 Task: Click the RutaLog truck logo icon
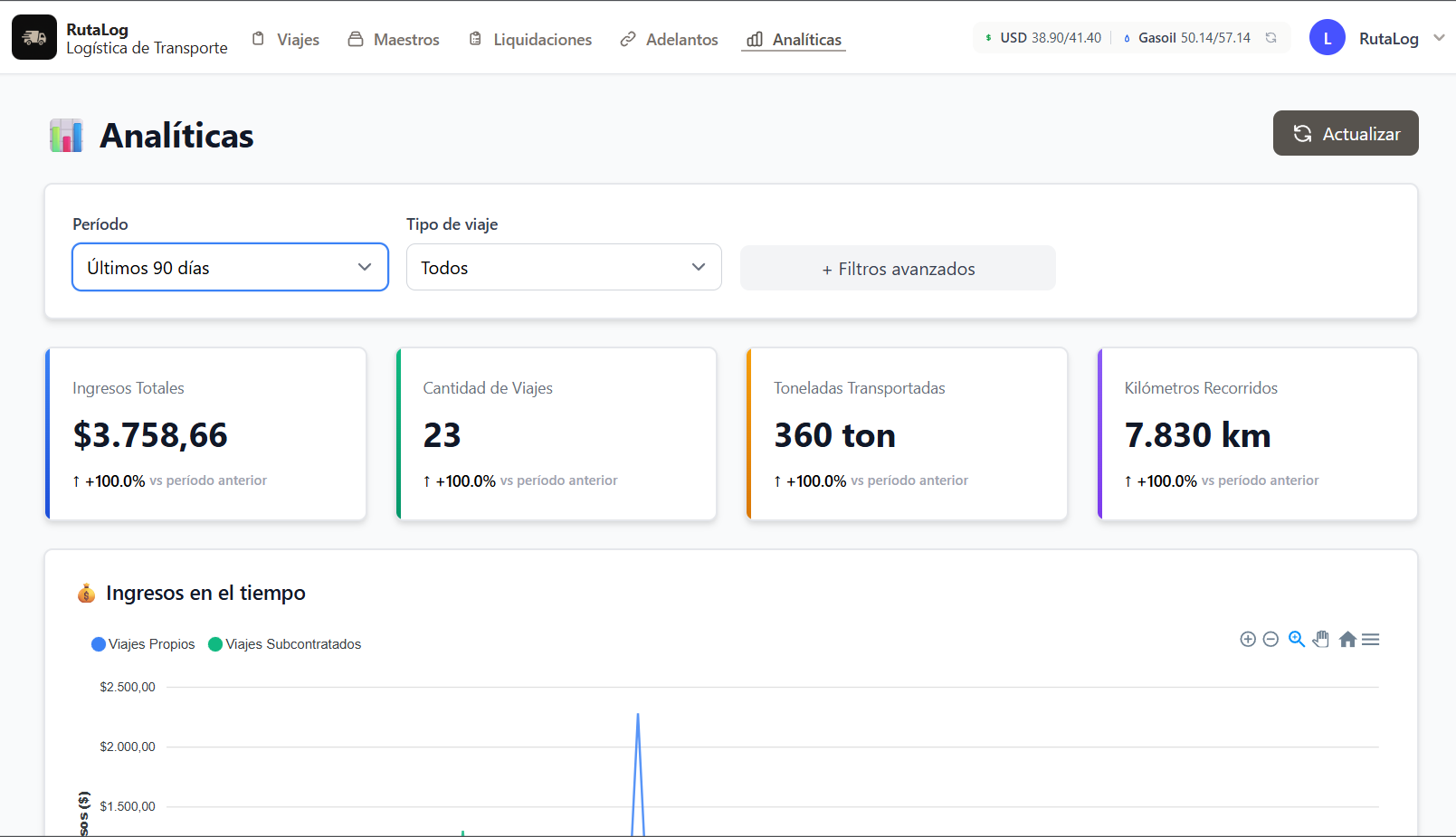click(x=34, y=37)
